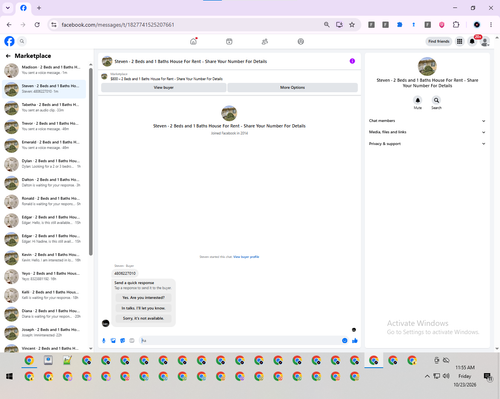Click the facebook.com address bar URL
The height and width of the screenshot is (399, 500).
click(x=118, y=25)
